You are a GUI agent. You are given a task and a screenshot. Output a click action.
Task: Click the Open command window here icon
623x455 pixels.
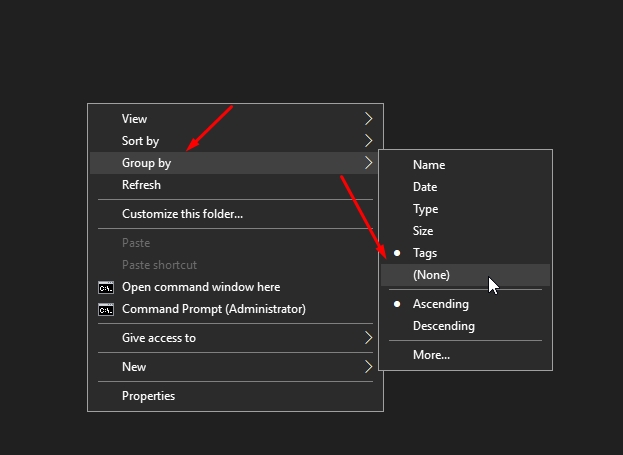coord(105,287)
